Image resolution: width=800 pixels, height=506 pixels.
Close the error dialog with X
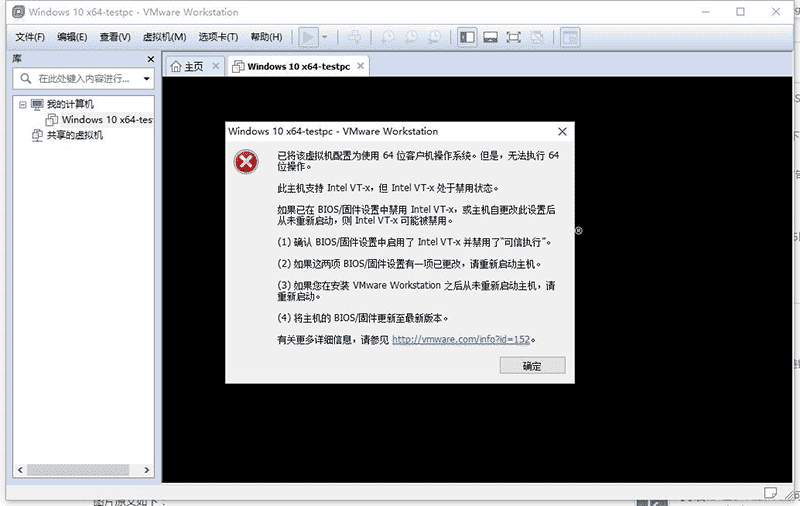[562, 132]
